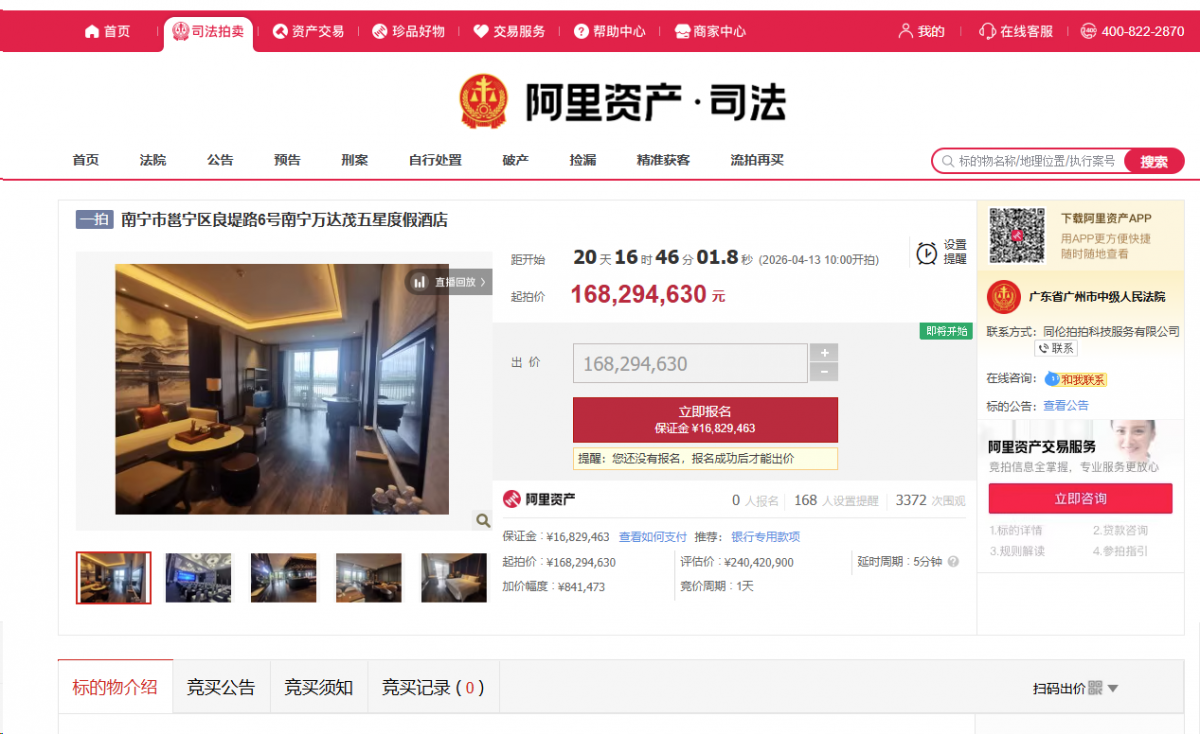The height and width of the screenshot is (734, 1200).
Task: Click the home icon labeled 首页 in top bar
Action: tap(92, 31)
